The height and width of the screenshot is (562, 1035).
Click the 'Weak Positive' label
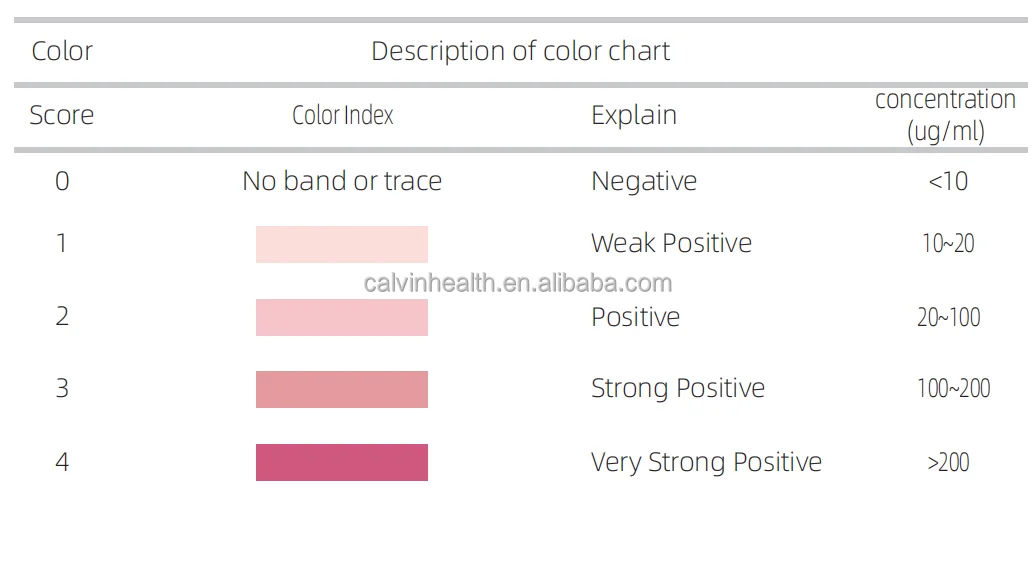(x=671, y=243)
